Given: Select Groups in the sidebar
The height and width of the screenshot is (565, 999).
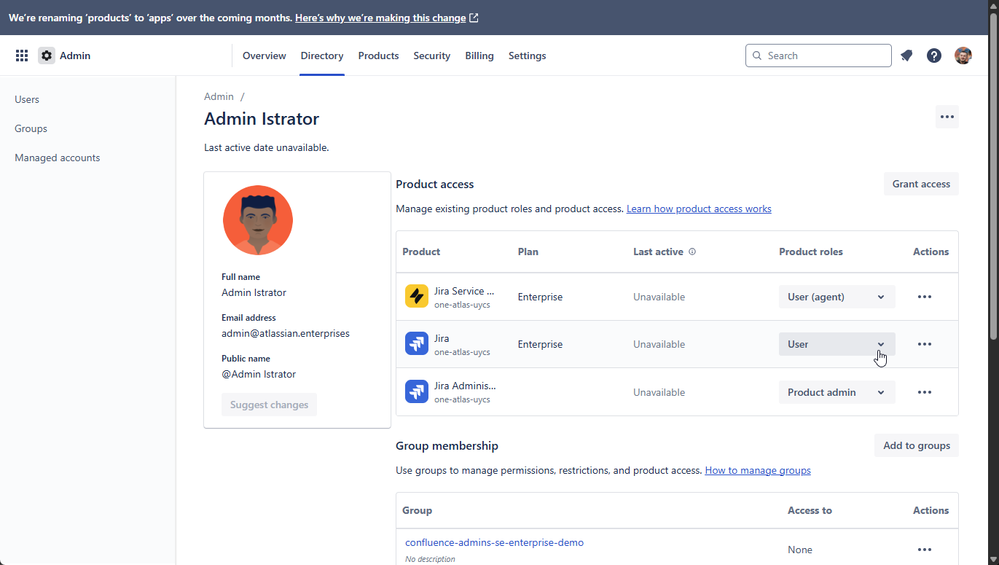Looking at the screenshot, I should click(31, 129).
